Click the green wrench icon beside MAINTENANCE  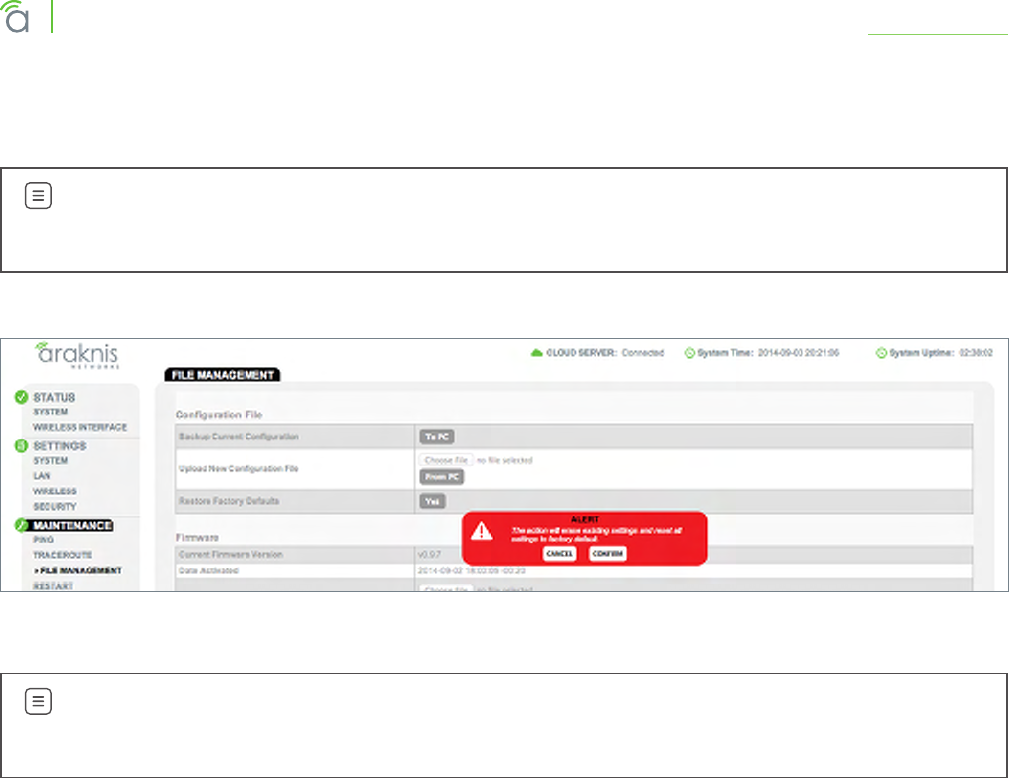click(x=21, y=525)
